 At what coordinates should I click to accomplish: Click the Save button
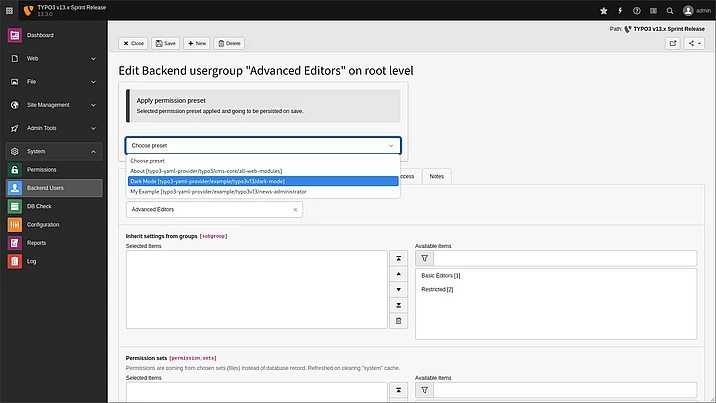(x=166, y=44)
